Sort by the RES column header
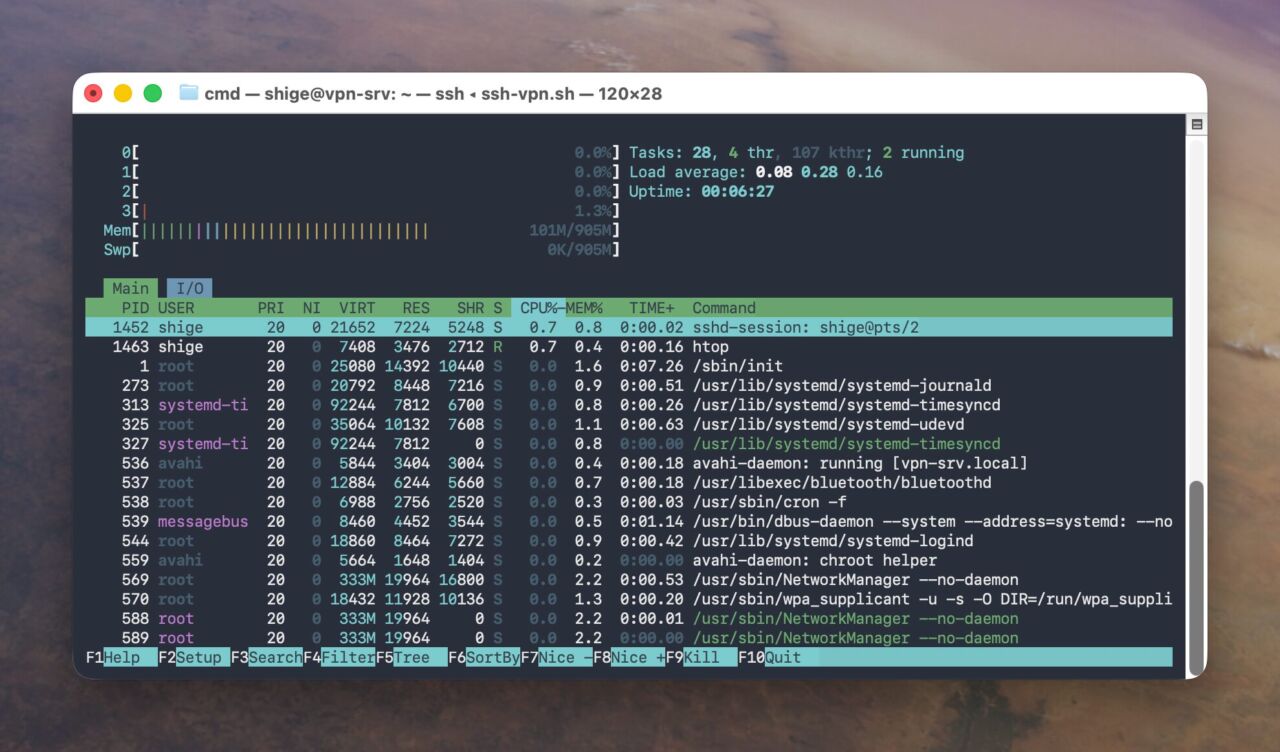This screenshot has width=1280, height=752. (x=416, y=308)
